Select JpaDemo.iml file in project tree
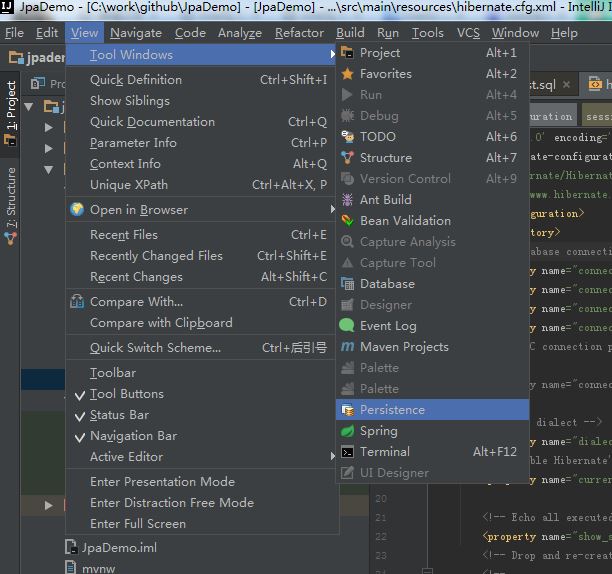Image resolution: width=612 pixels, height=574 pixels. pyautogui.click(x=119, y=547)
